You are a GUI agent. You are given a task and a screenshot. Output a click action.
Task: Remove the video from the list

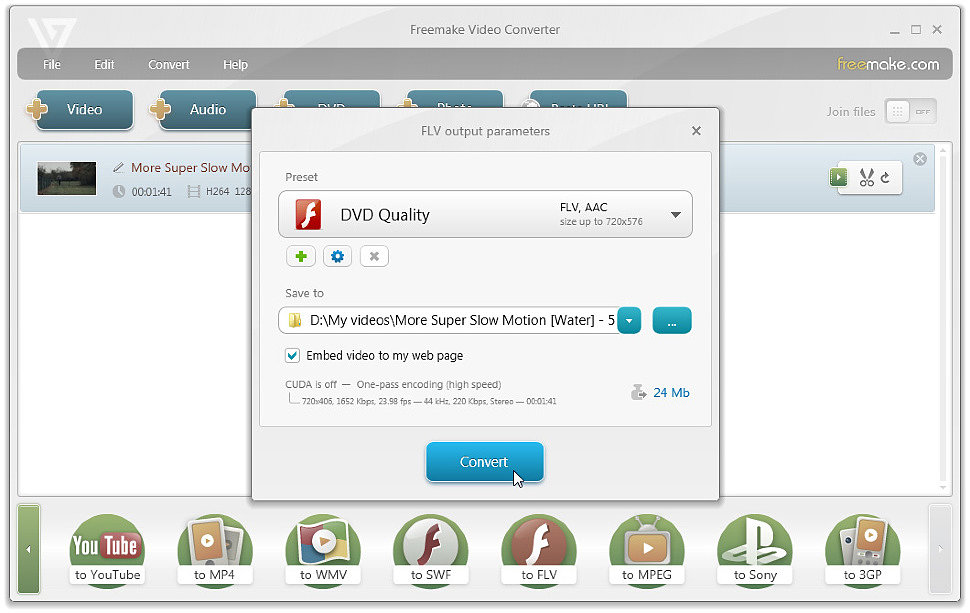[920, 159]
